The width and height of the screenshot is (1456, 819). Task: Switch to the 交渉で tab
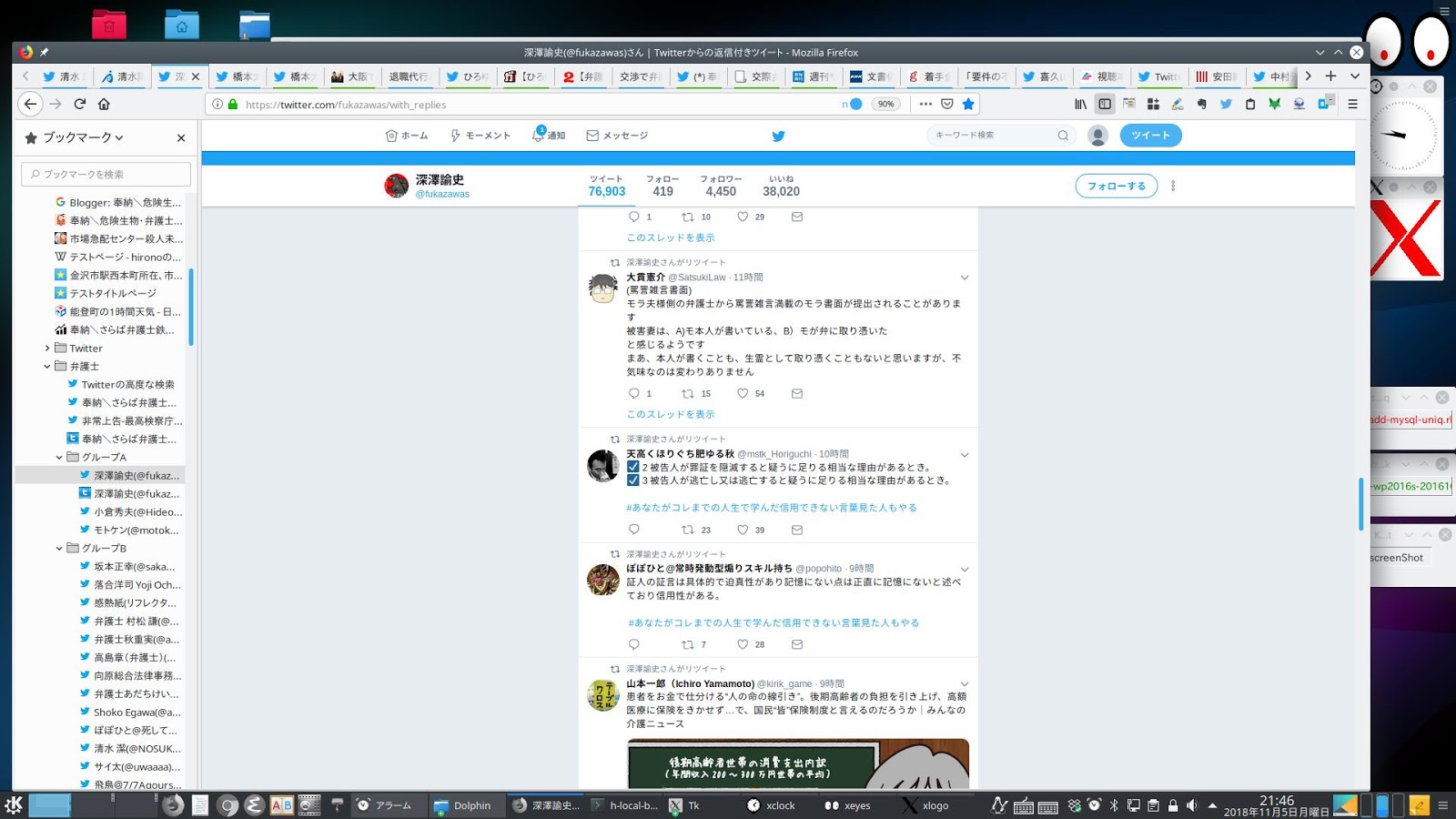(x=640, y=76)
